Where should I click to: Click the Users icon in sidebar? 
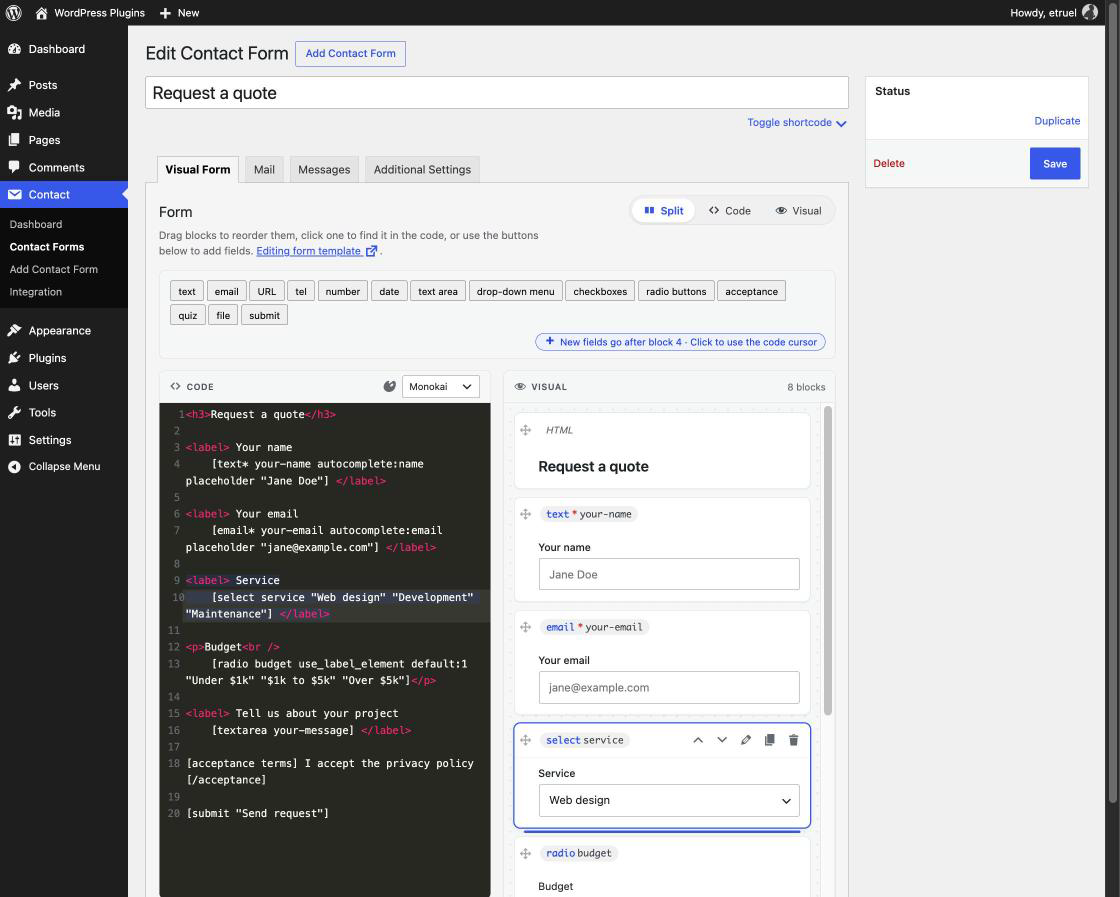(14, 386)
